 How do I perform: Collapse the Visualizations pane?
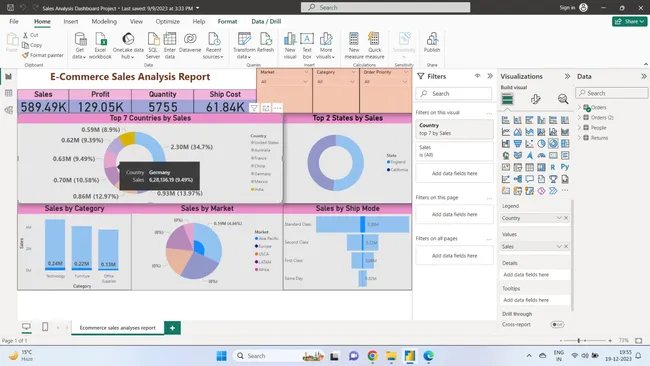tap(567, 76)
